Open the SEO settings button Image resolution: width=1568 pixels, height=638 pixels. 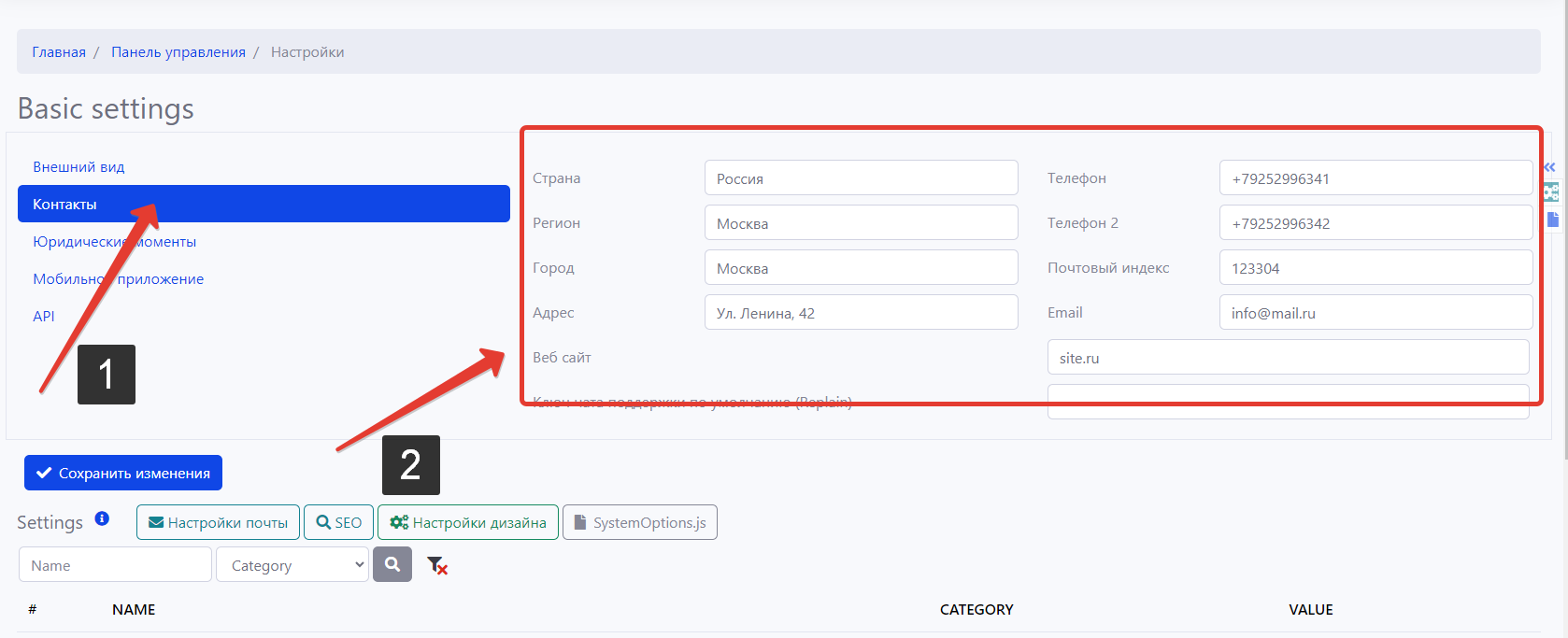point(338,522)
